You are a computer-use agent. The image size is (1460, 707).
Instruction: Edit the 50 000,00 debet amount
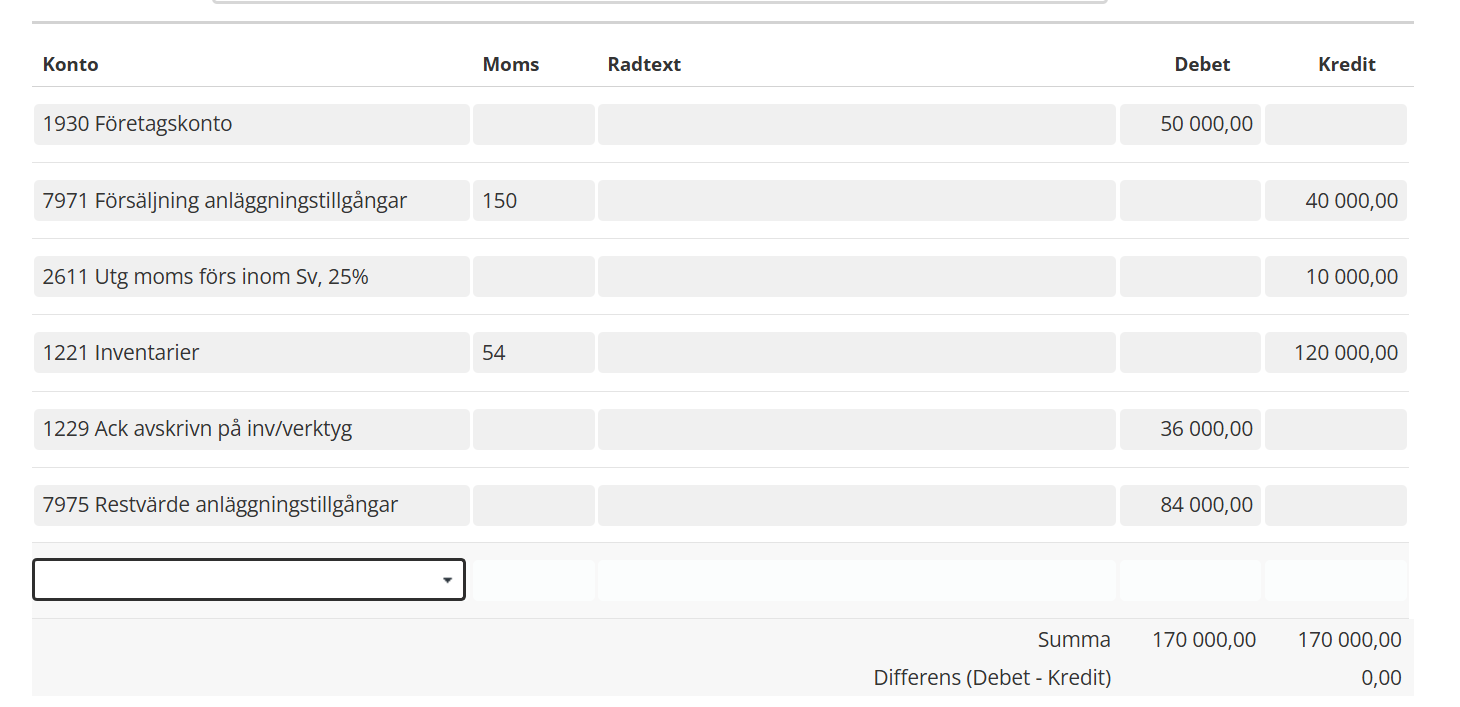tap(1190, 124)
